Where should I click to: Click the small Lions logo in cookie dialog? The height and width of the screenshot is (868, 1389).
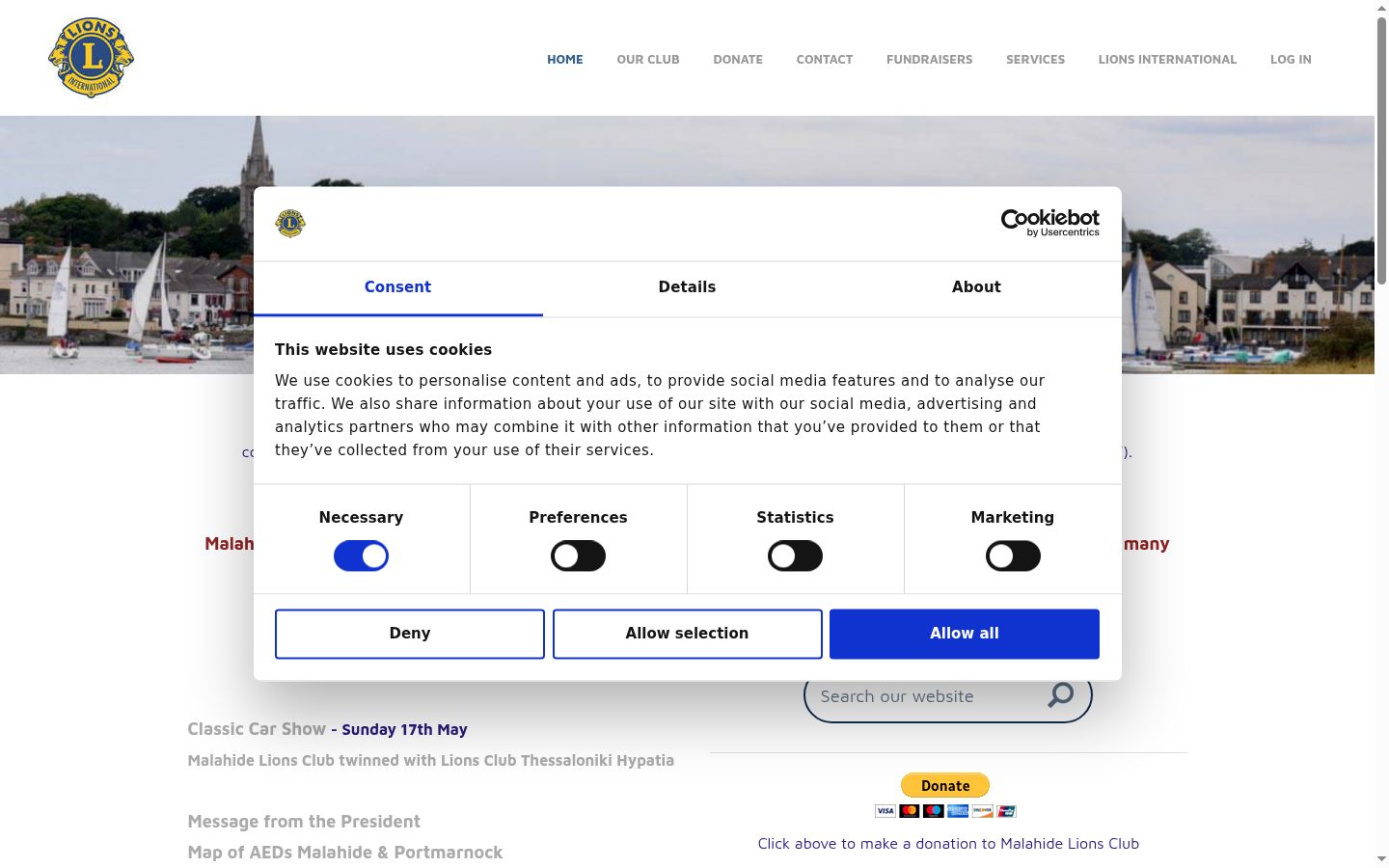(x=290, y=224)
